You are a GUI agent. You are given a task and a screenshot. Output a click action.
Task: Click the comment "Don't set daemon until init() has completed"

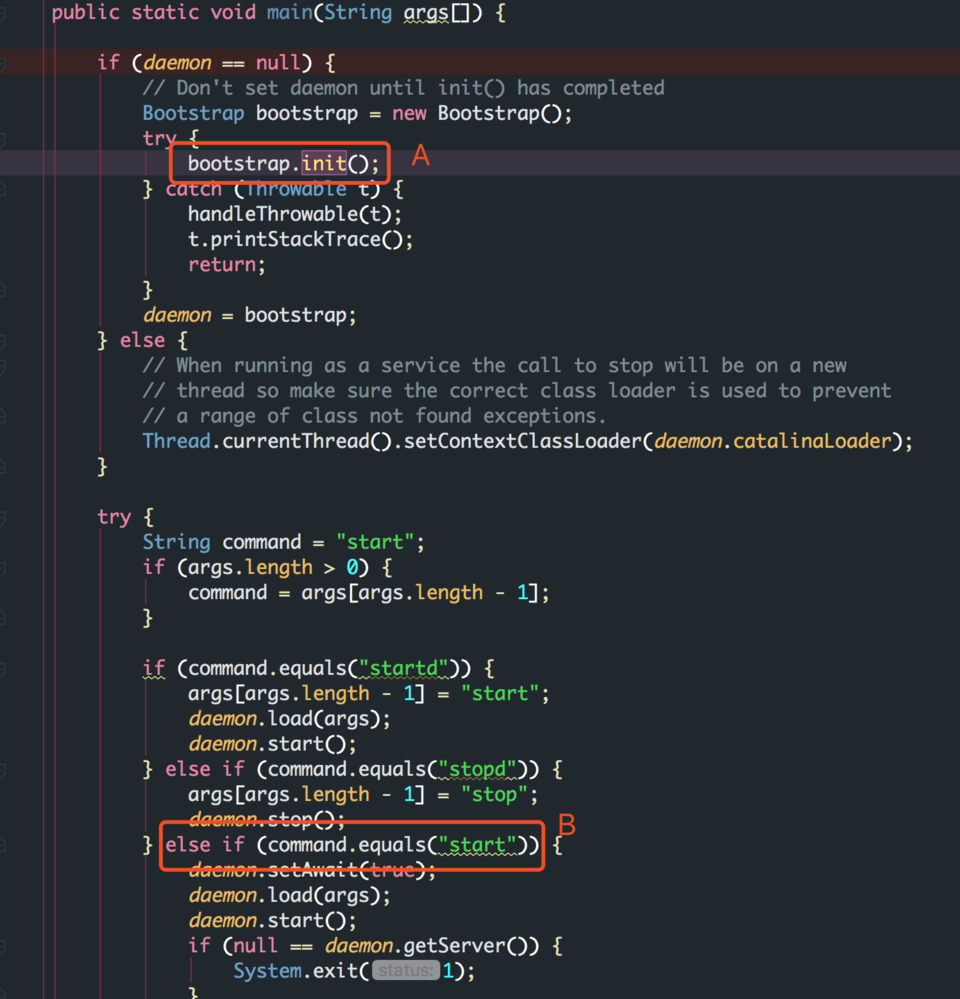403,88
